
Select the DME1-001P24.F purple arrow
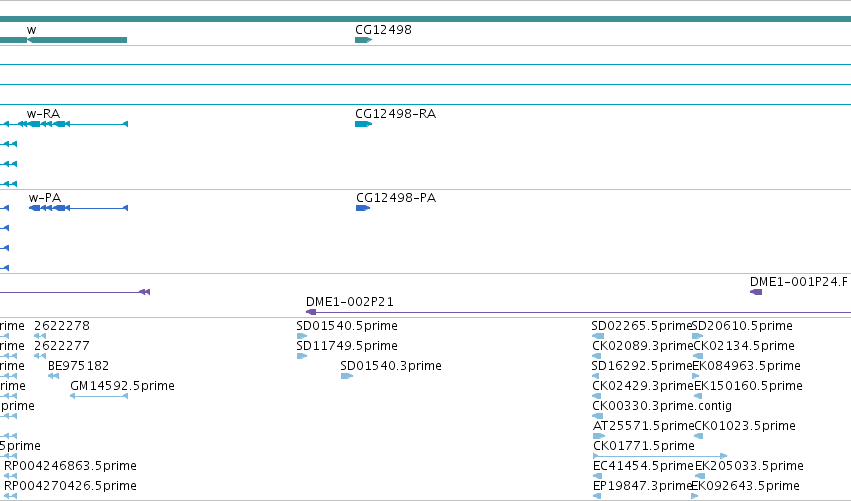[x=756, y=292]
